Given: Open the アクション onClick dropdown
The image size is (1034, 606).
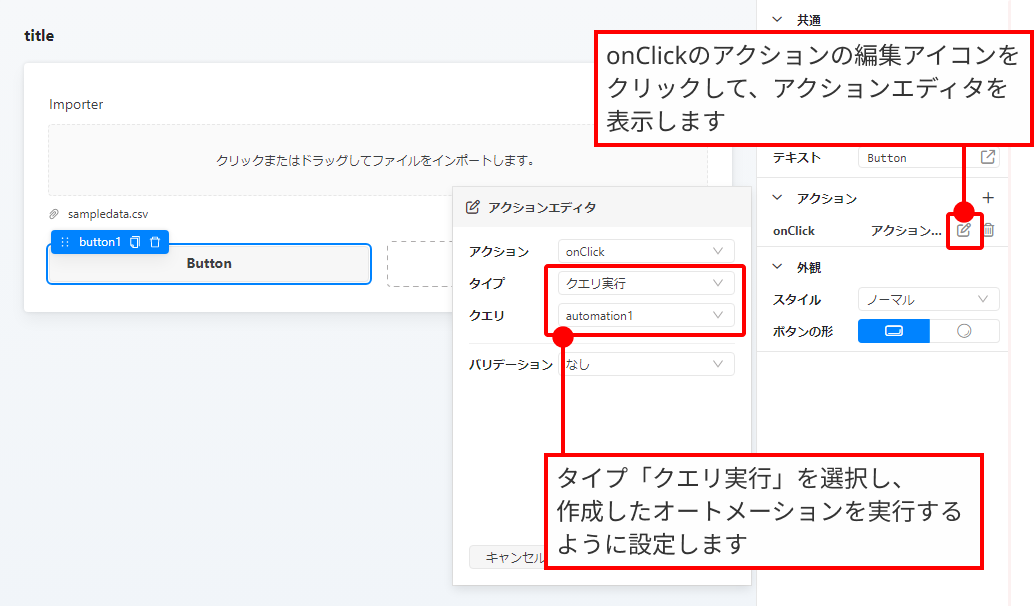Looking at the screenshot, I should [x=645, y=252].
